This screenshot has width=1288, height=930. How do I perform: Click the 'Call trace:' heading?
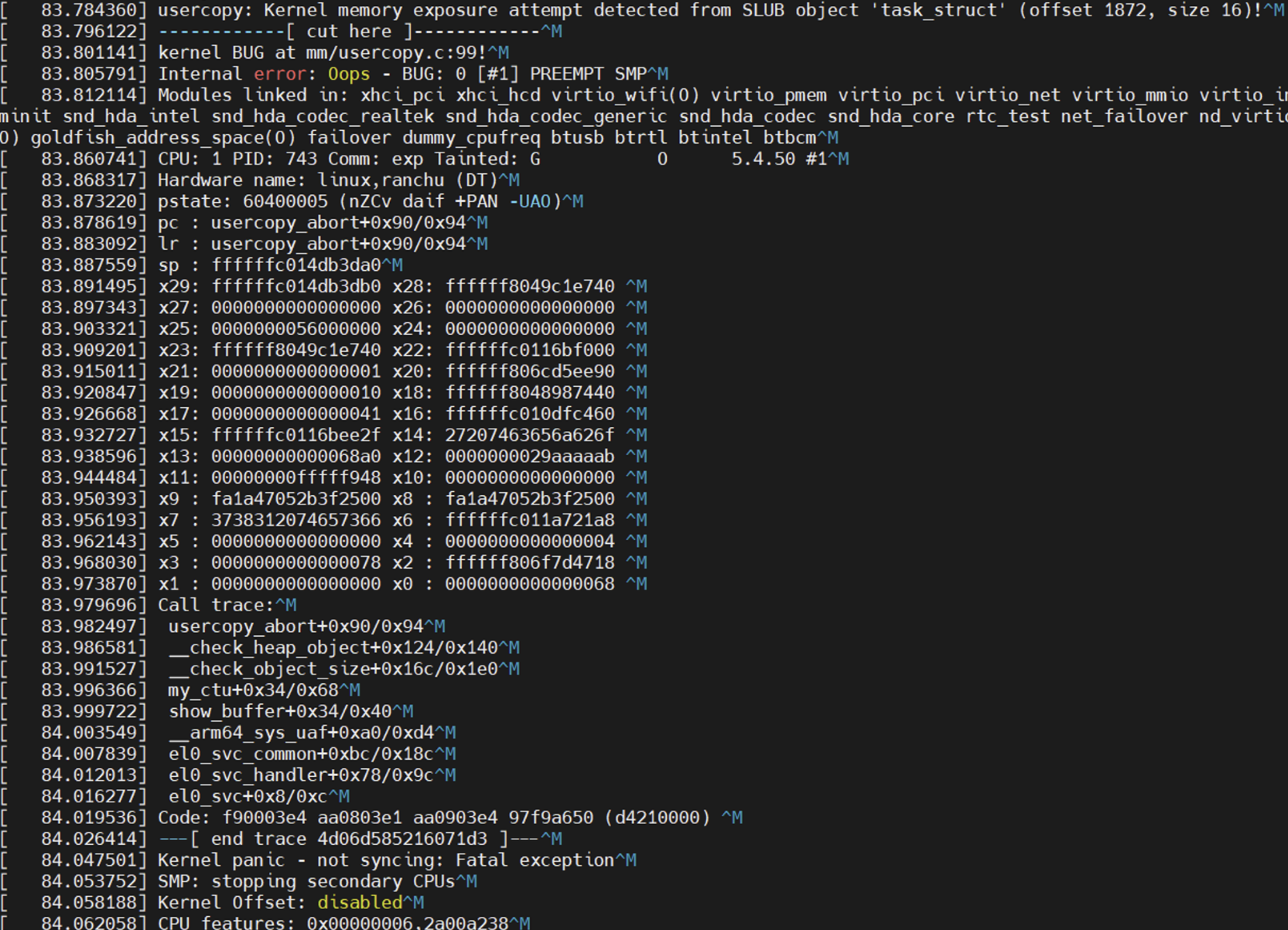(216, 605)
